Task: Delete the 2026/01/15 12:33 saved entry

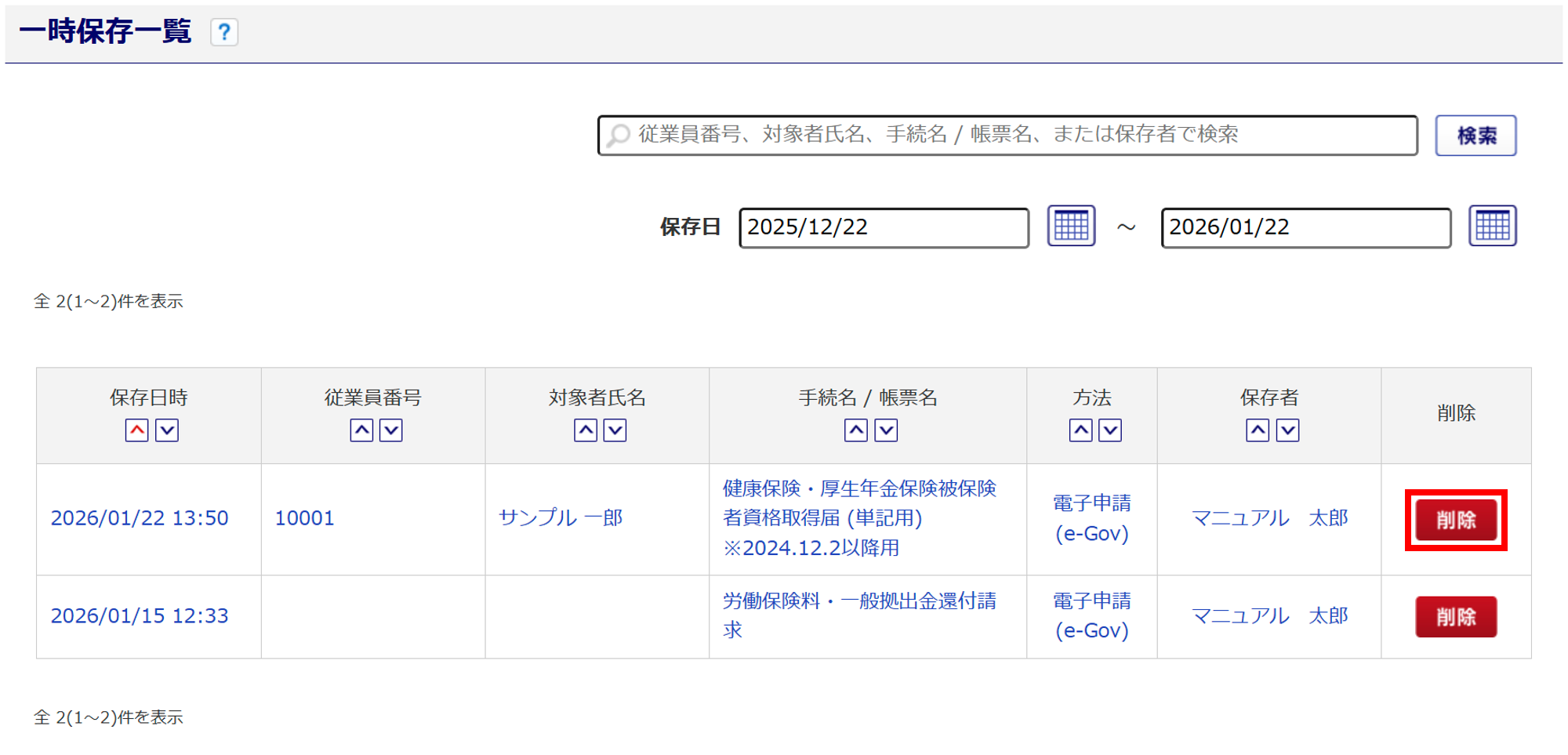Action: tap(1456, 617)
